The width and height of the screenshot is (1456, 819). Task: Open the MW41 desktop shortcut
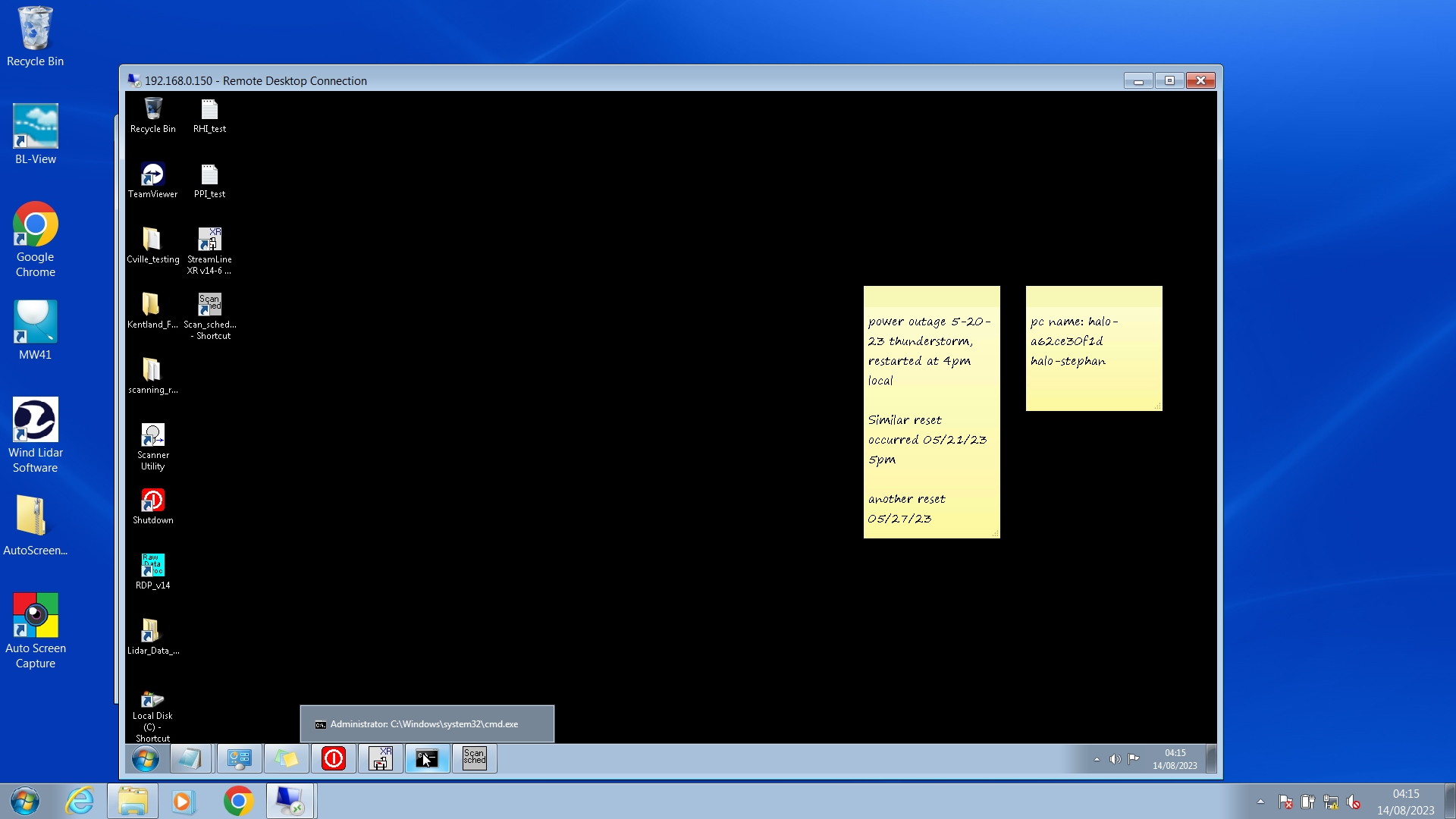(x=35, y=322)
